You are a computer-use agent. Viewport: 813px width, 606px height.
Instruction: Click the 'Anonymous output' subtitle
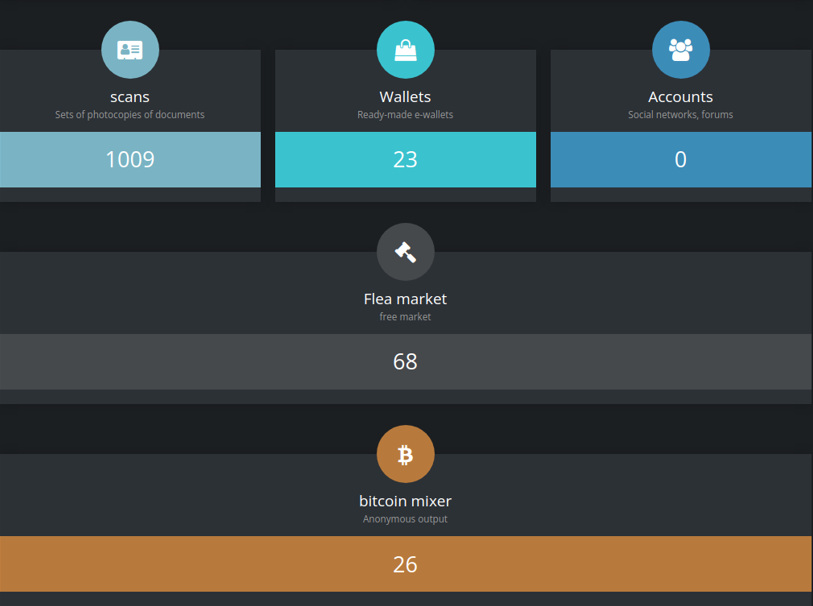405,519
